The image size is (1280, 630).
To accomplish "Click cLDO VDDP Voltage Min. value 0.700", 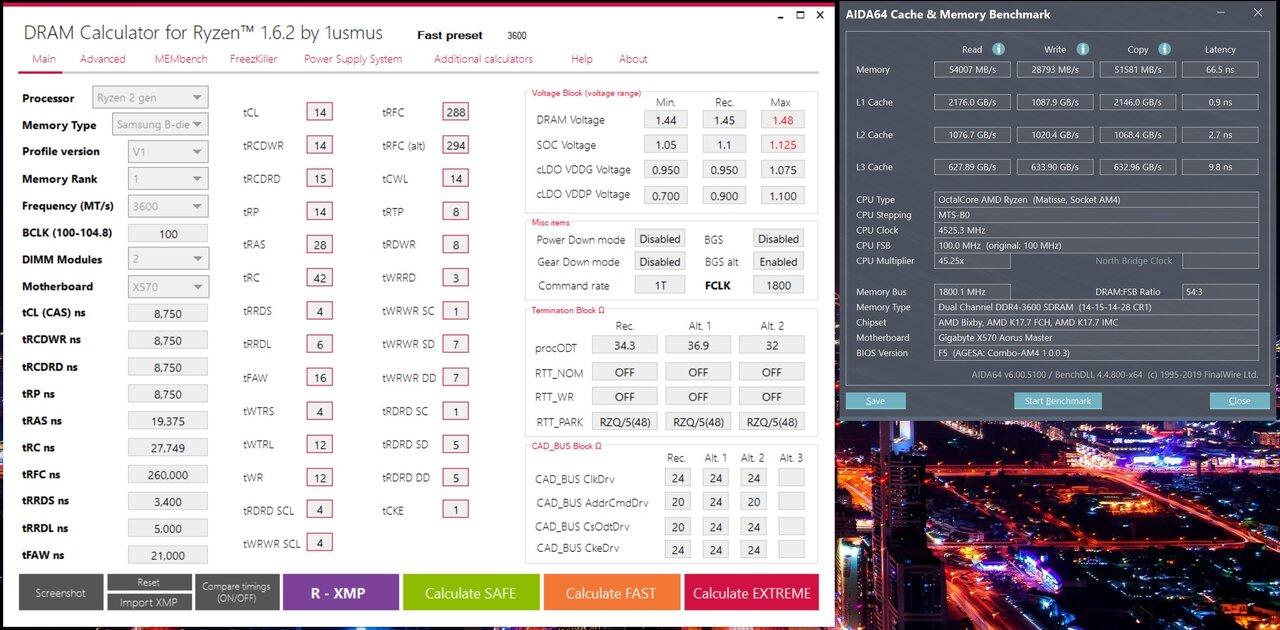I will pyautogui.click(x=666, y=195).
